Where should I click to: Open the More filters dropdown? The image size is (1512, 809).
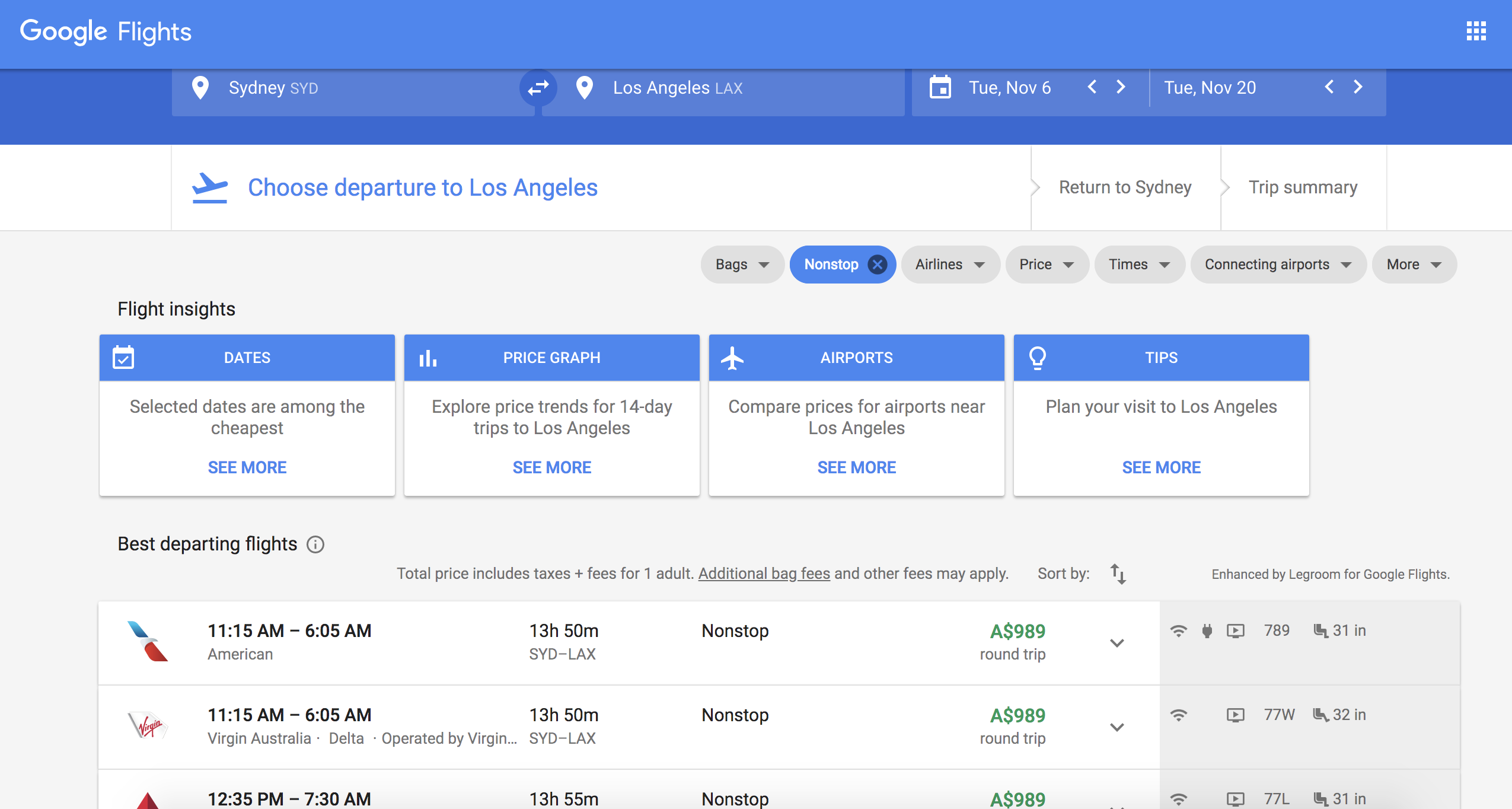click(x=1414, y=265)
